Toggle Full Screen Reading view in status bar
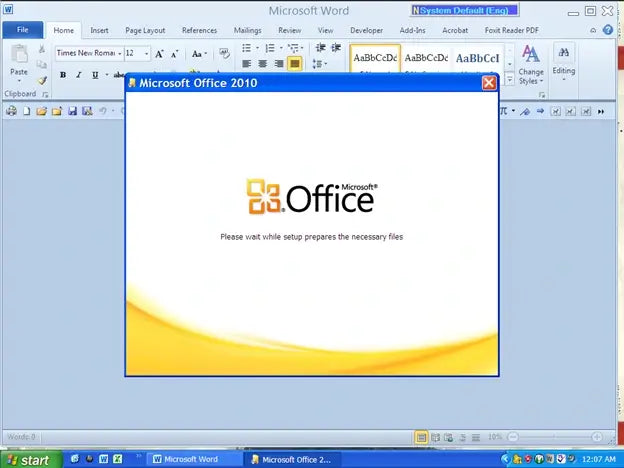The height and width of the screenshot is (468, 624). click(x=436, y=438)
